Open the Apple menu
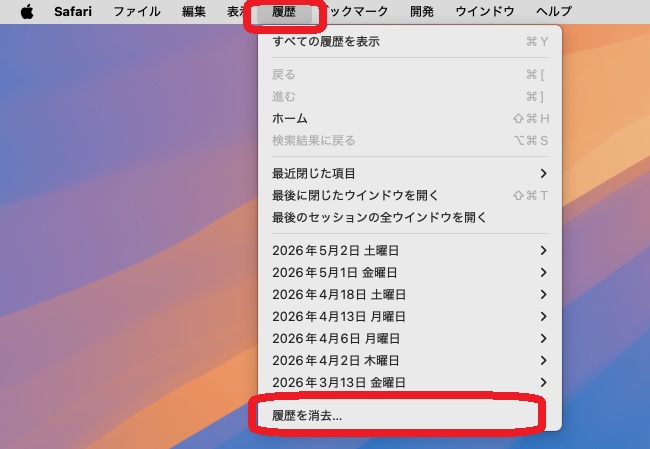 coord(27,12)
